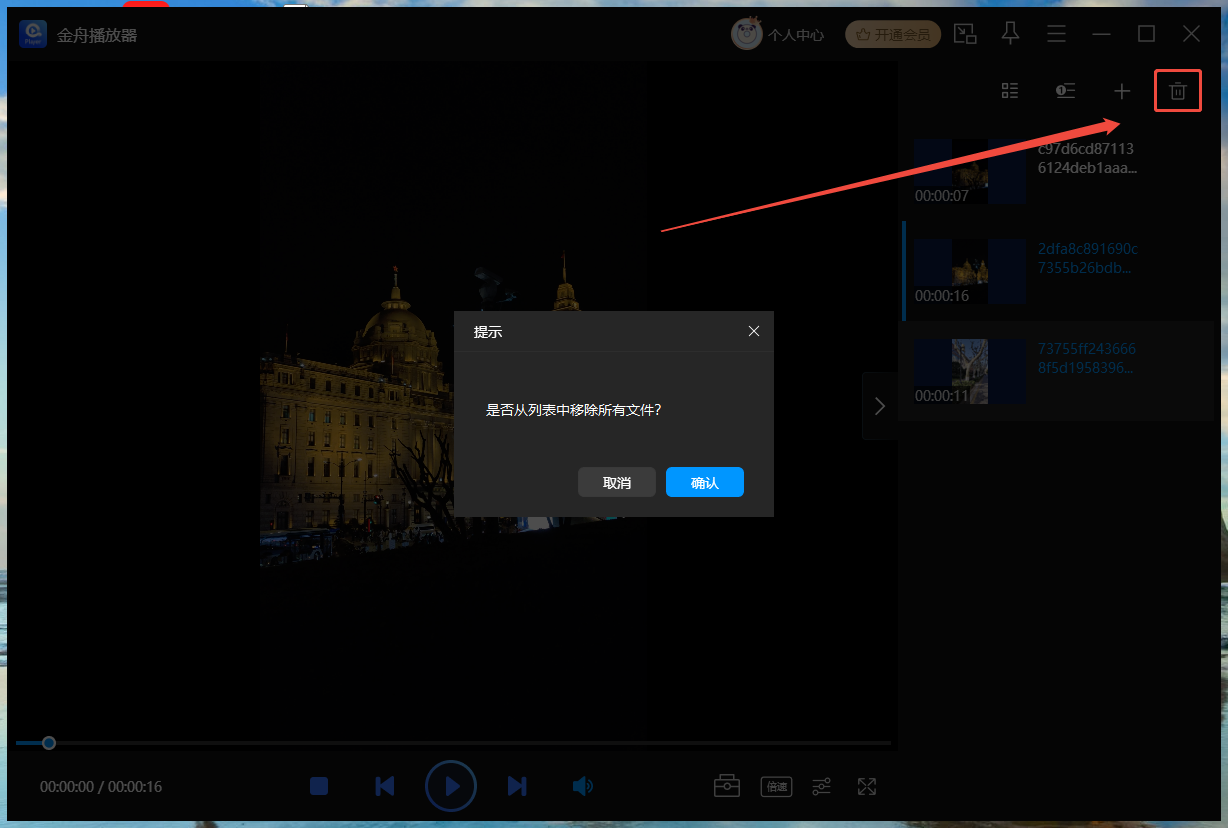Image resolution: width=1228 pixels, height=828 pixels.
Task: Click the dialog message about removing all files
Action: tap(574, 409)
